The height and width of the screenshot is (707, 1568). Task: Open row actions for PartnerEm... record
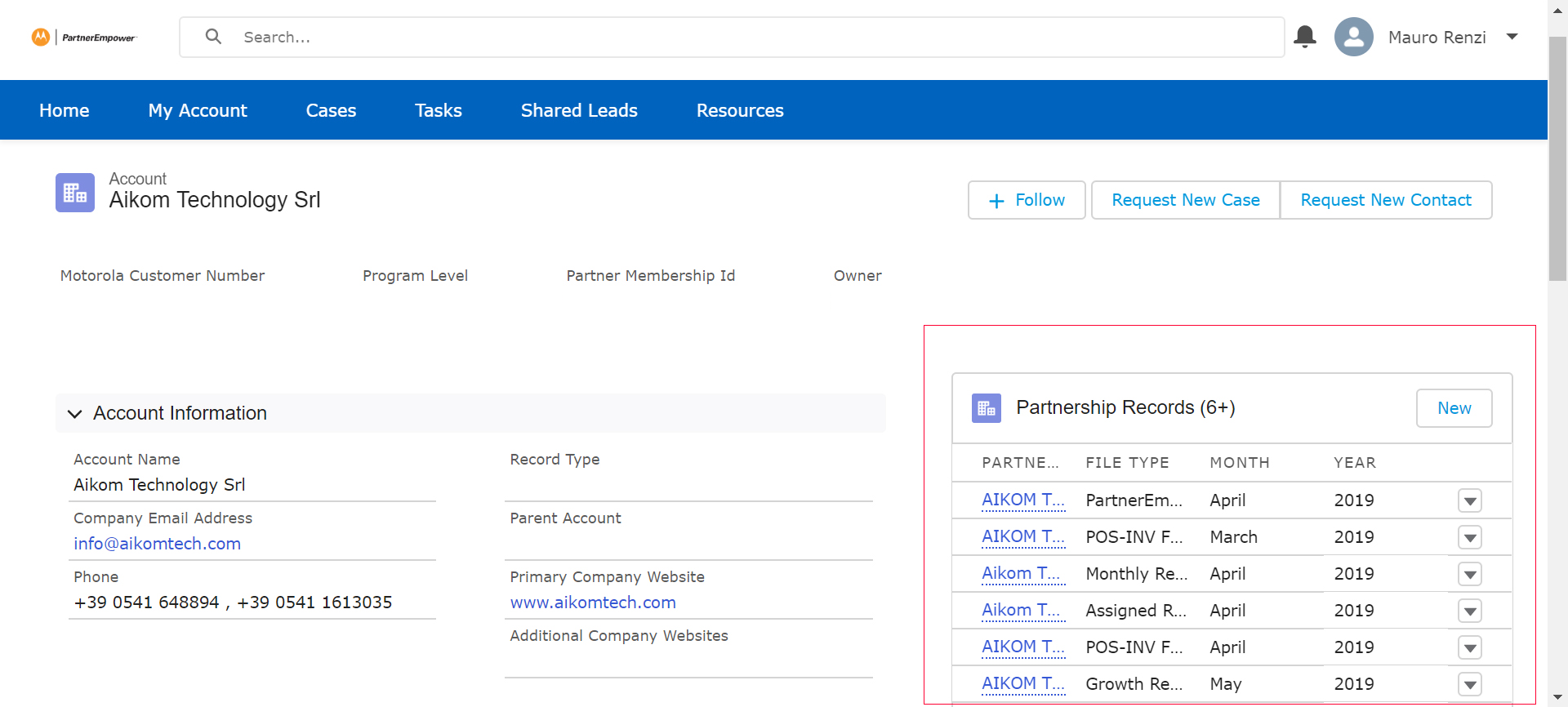pyautogui.click(x=1470, y=500)
